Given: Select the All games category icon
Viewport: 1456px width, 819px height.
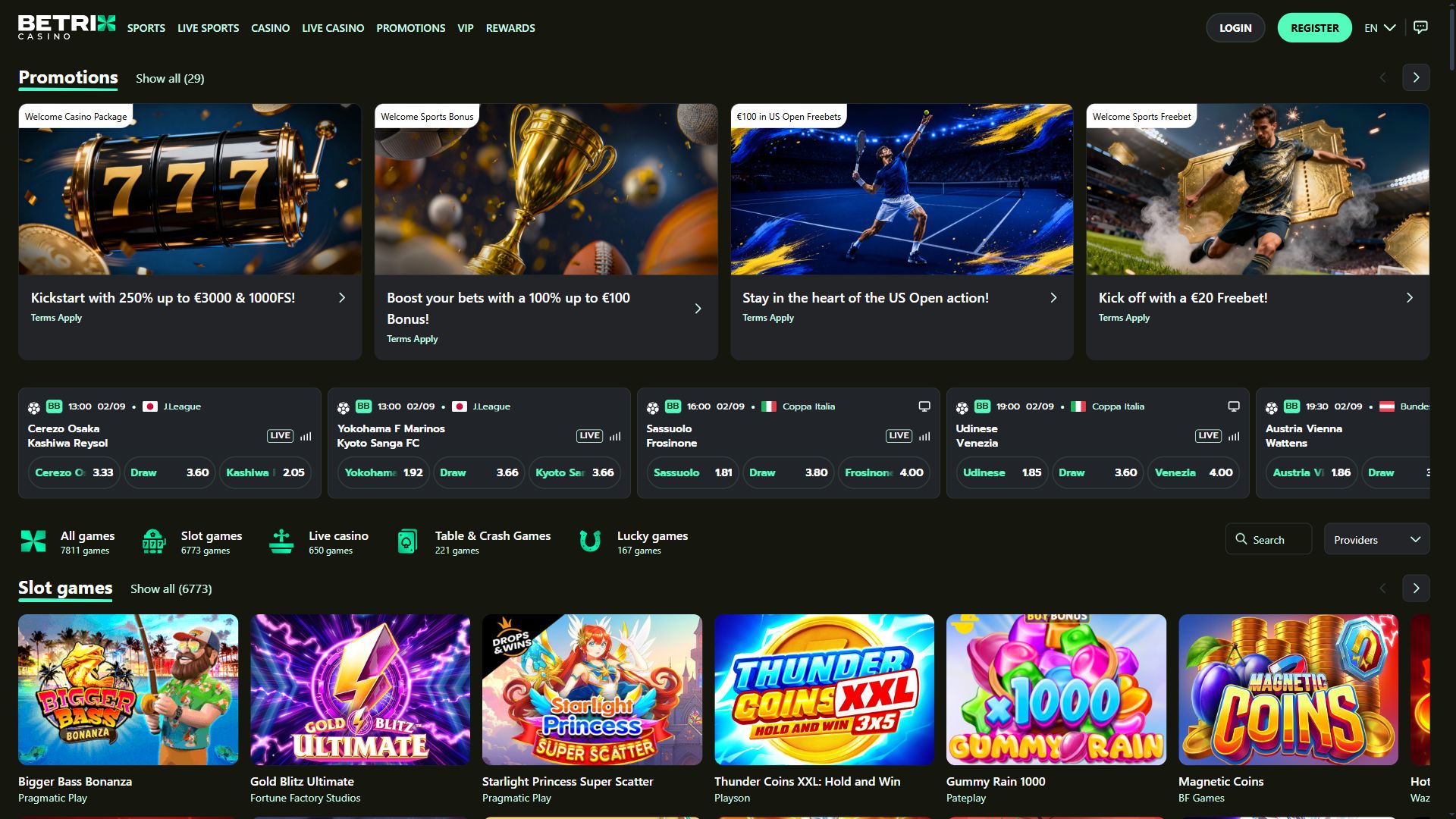Looking at the screenshot, I should [33, 541].
